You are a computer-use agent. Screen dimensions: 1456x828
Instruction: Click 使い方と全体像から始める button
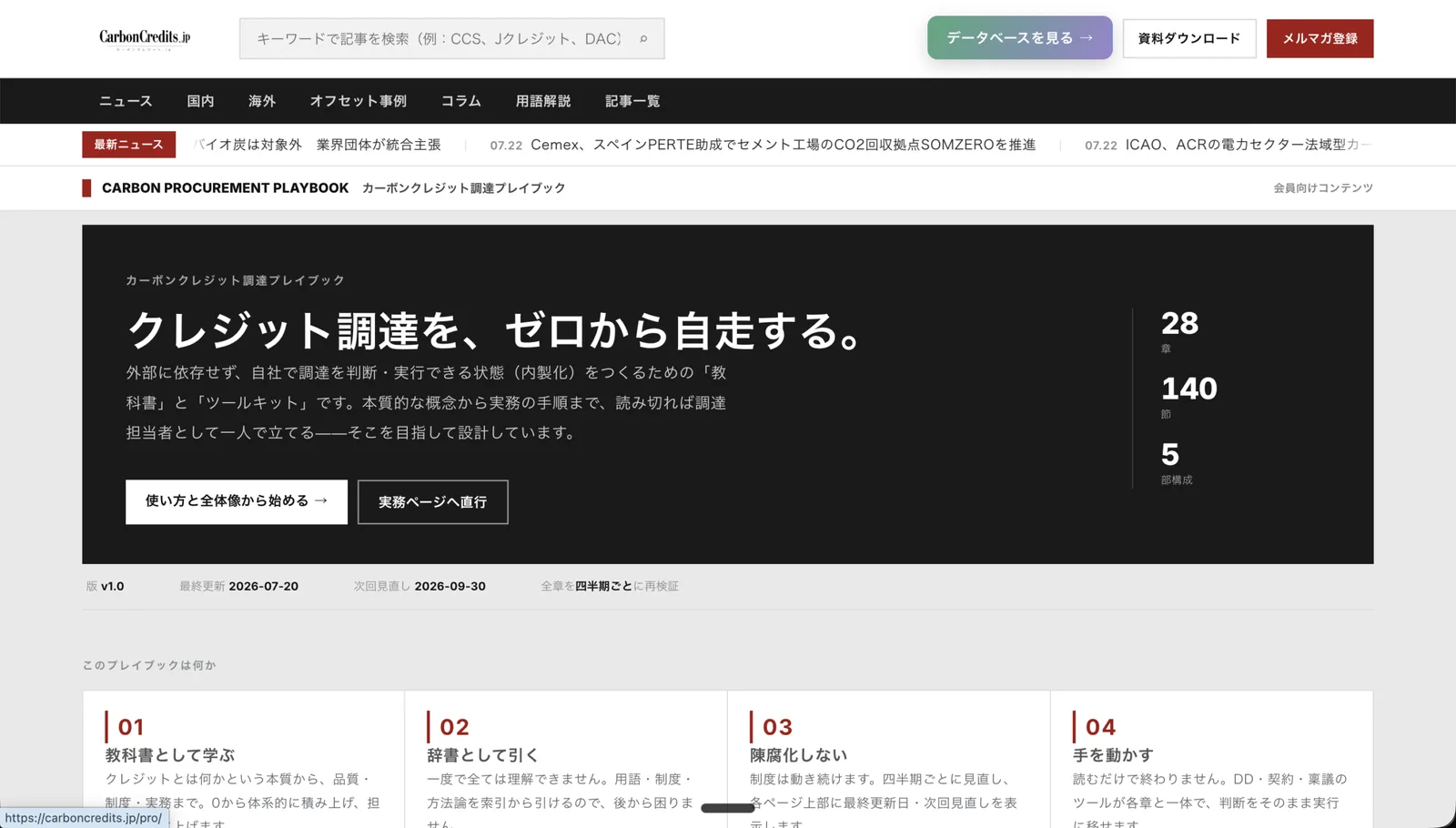pyautogui.click(x=237, y=501)
